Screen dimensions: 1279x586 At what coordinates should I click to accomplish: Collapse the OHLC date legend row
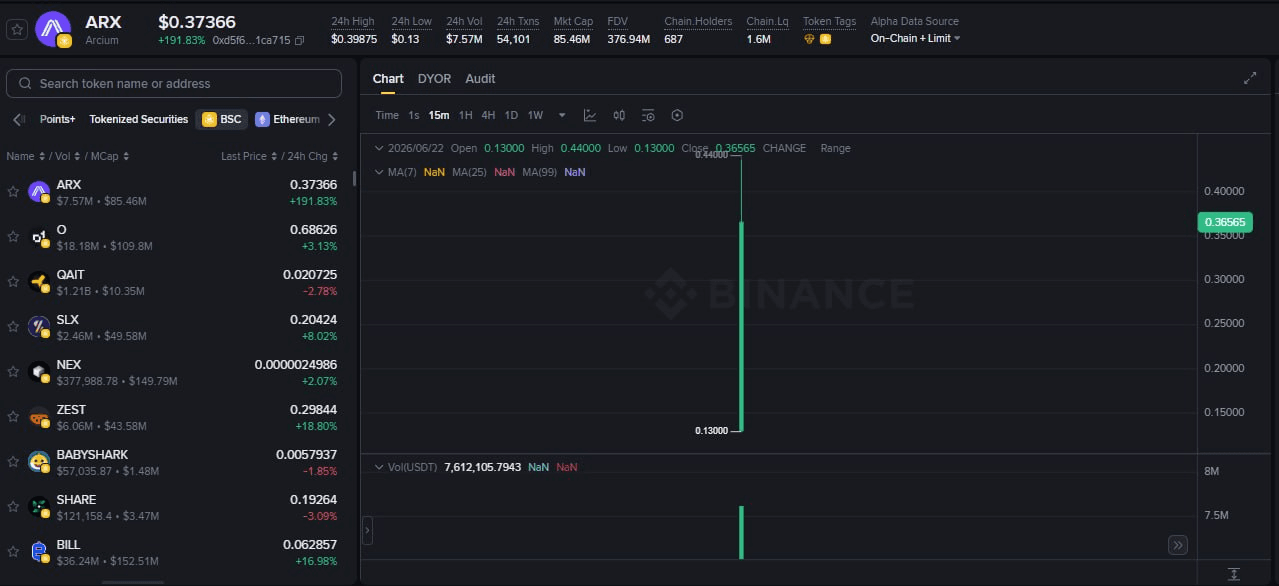click(x=379, y=148)
